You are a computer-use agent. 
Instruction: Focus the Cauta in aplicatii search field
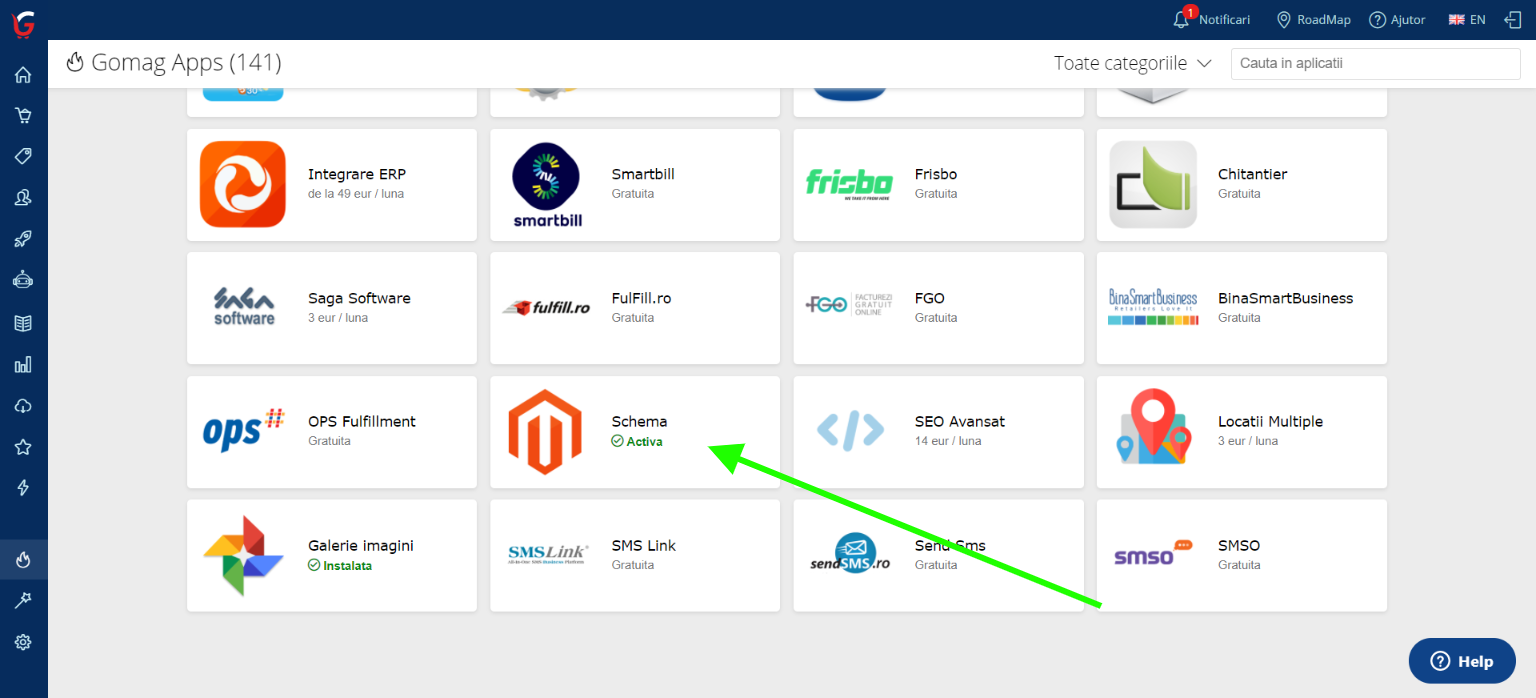click(x=1375, y=63)
